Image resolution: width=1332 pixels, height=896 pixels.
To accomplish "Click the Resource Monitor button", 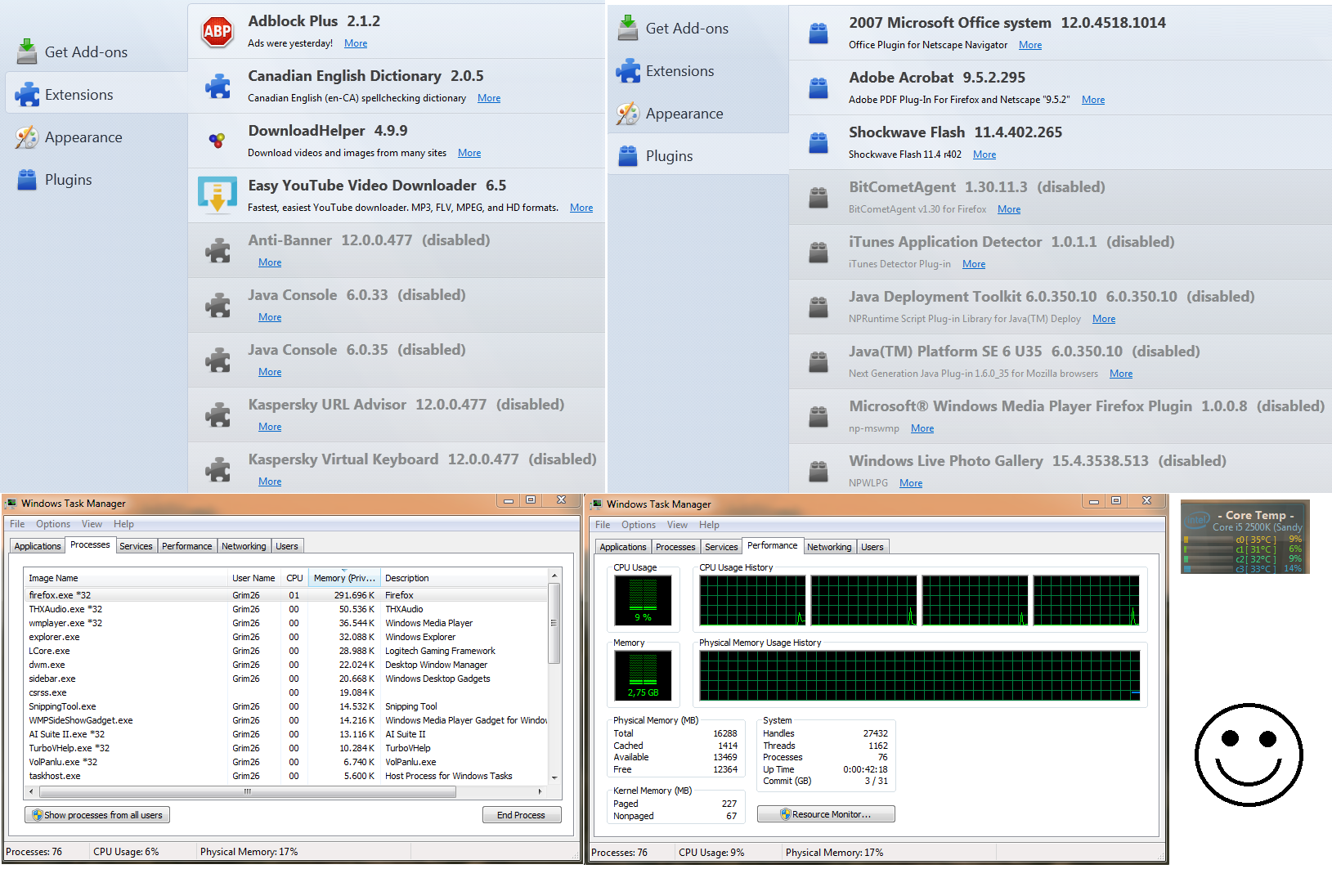I will [x=826, y=814].
